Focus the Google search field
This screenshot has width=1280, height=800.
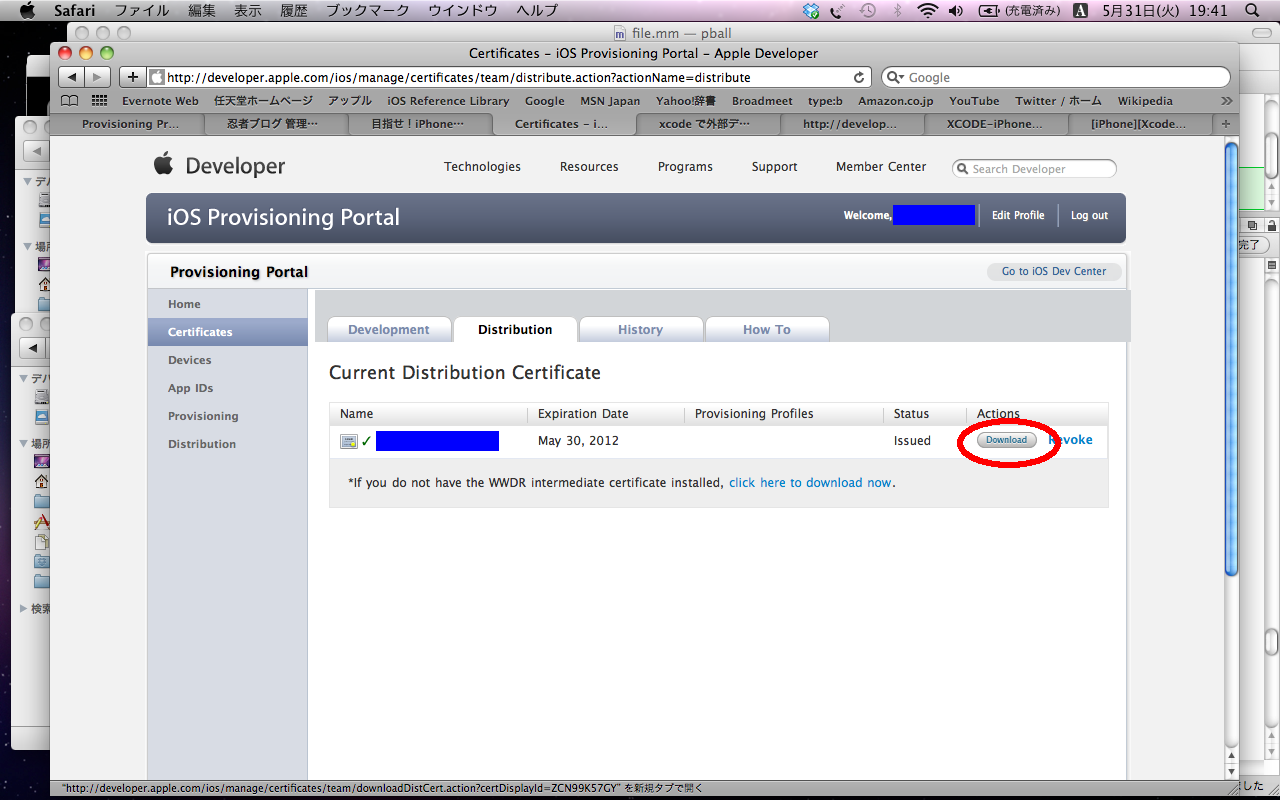(x=1055, y=77)
